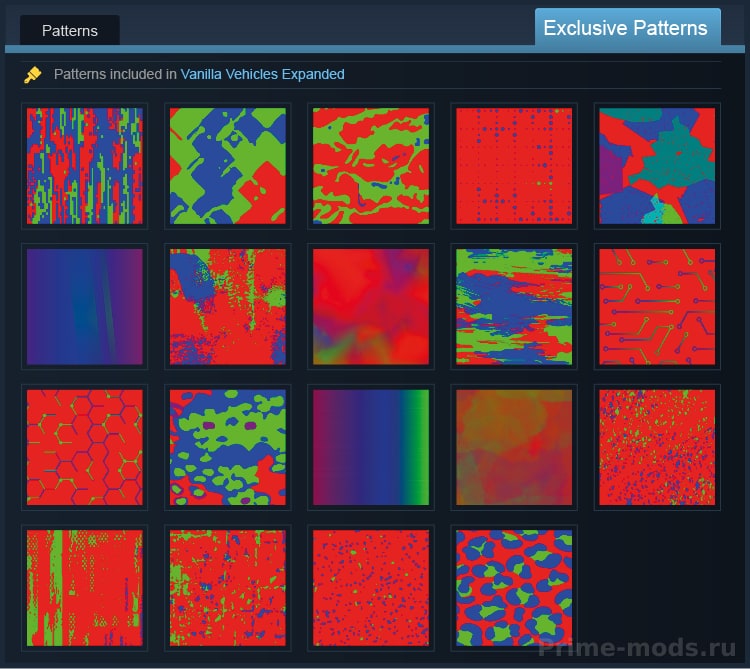Select the purple-to-green vertical gradient pattern
Viewport: 750px width, 669px height.
tap(371, 447)
